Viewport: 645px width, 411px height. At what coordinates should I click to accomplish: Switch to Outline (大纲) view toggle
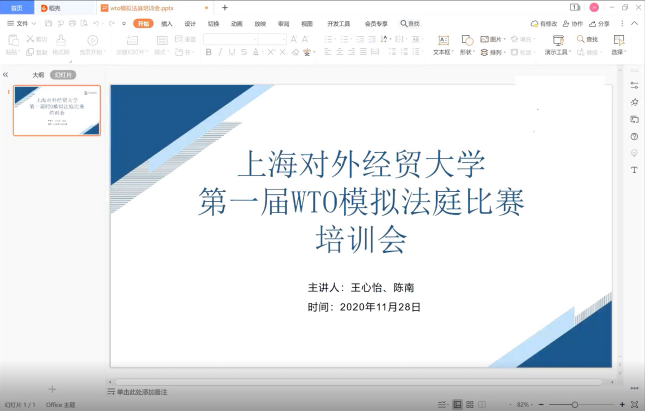click(38, 74)
